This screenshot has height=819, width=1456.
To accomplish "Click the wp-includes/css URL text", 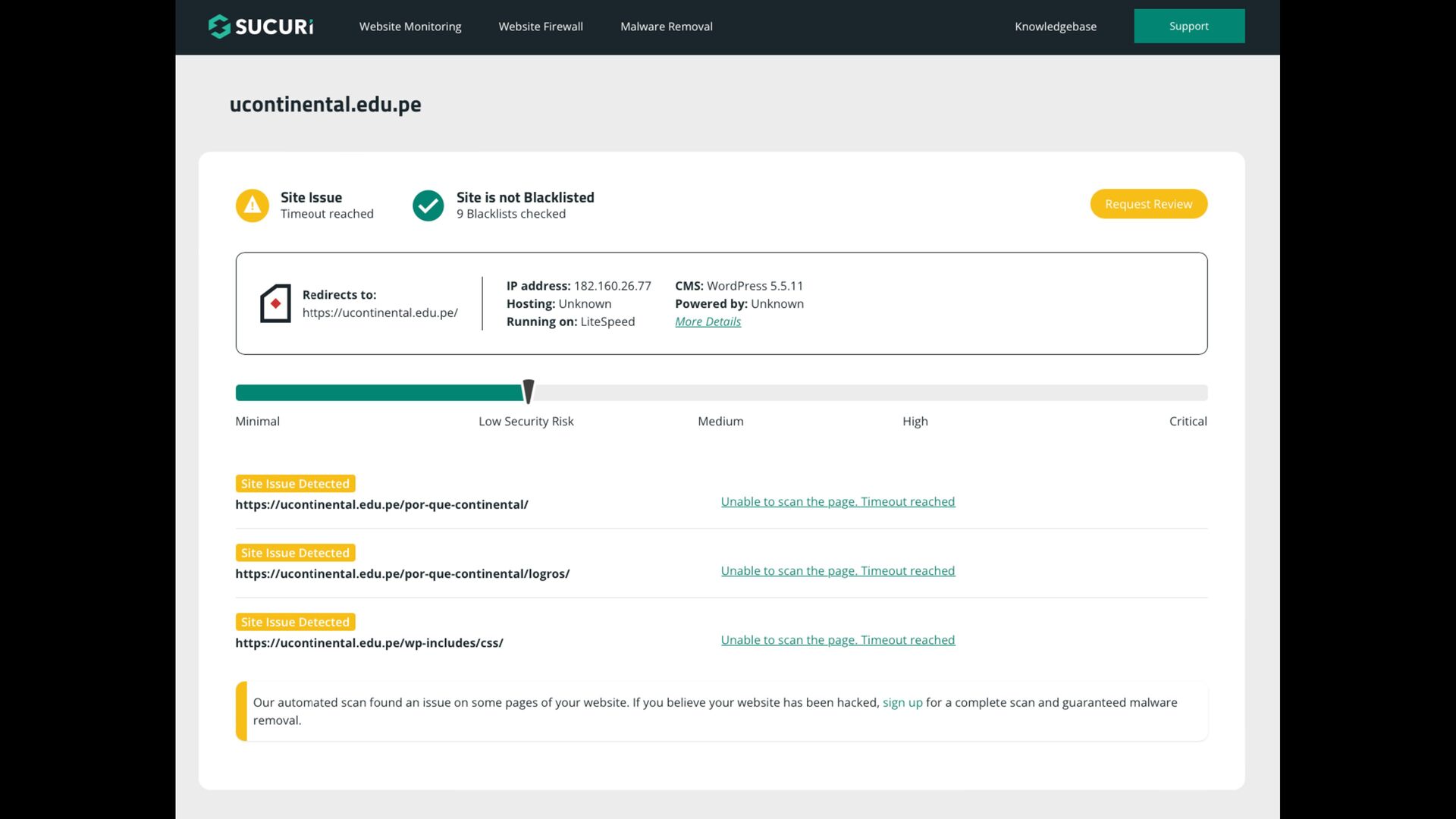I will tap(369, 642).
